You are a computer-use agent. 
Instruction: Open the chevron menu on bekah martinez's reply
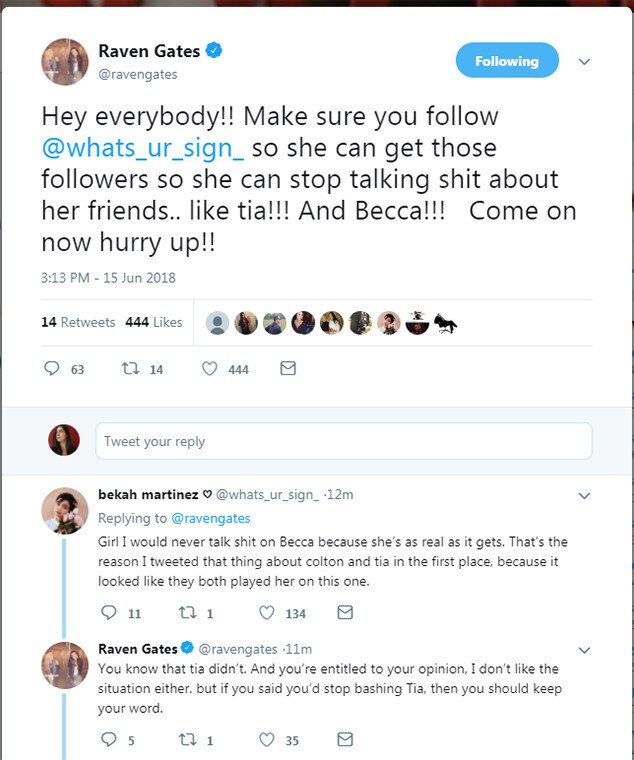pos(586,495)
